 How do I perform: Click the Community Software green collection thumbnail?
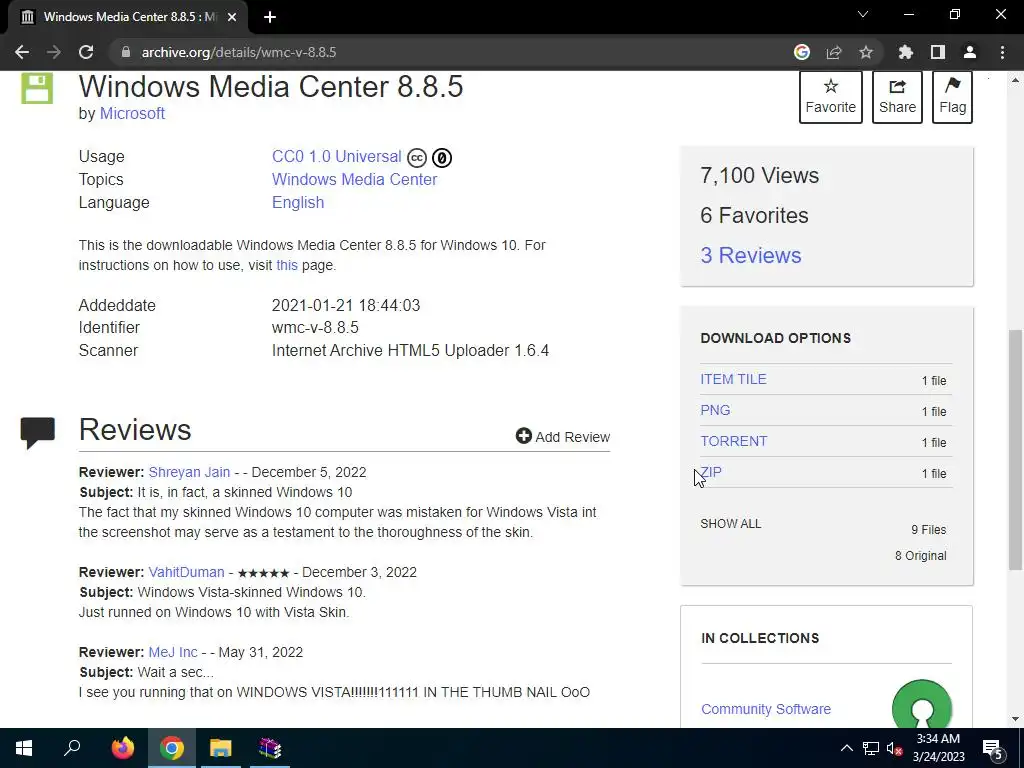tap(921, 705)
